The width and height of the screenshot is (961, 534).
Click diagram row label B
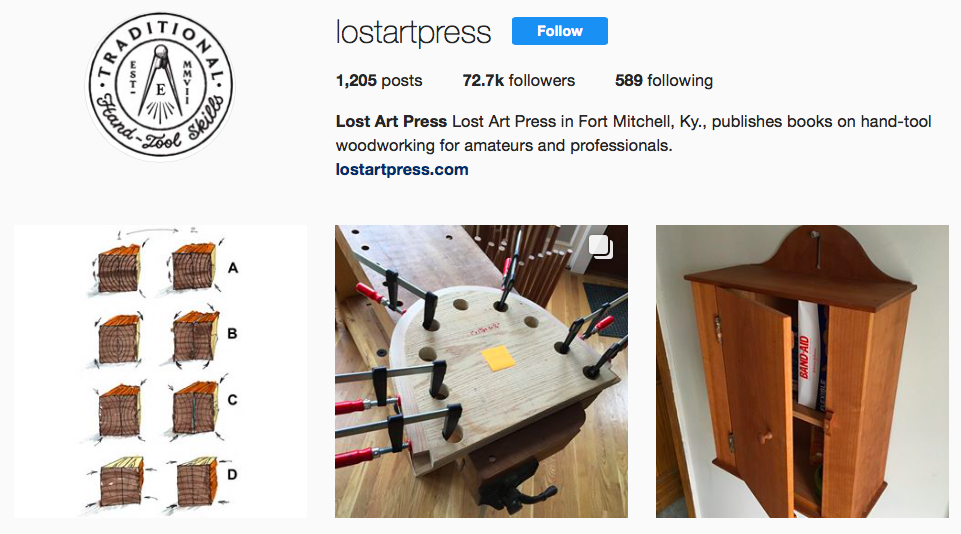tap(232, 334)
